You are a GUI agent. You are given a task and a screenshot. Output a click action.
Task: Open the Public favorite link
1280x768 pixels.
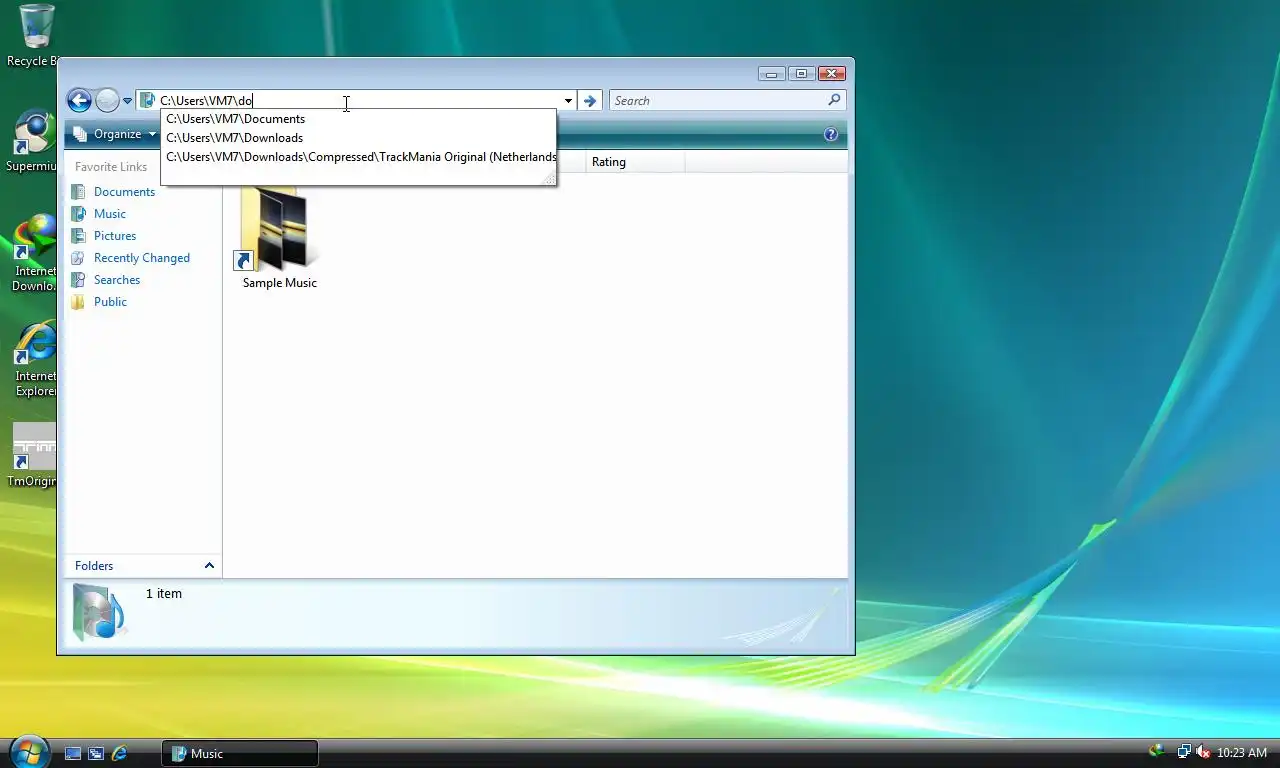(110, 302)
